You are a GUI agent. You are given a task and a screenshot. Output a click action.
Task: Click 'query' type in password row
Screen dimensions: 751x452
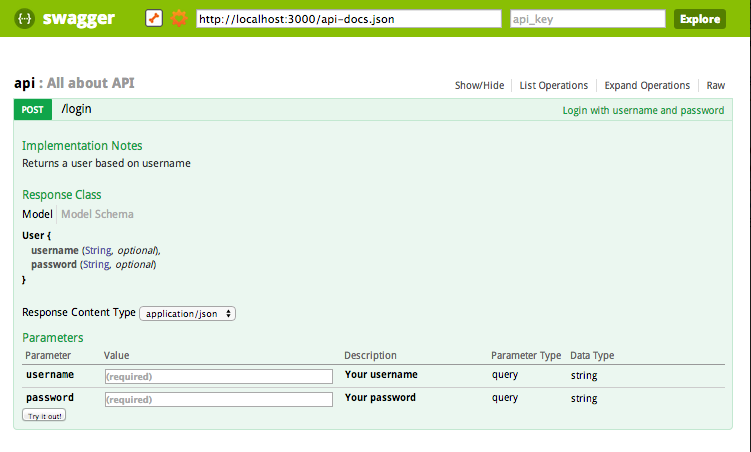click(505, 398)
